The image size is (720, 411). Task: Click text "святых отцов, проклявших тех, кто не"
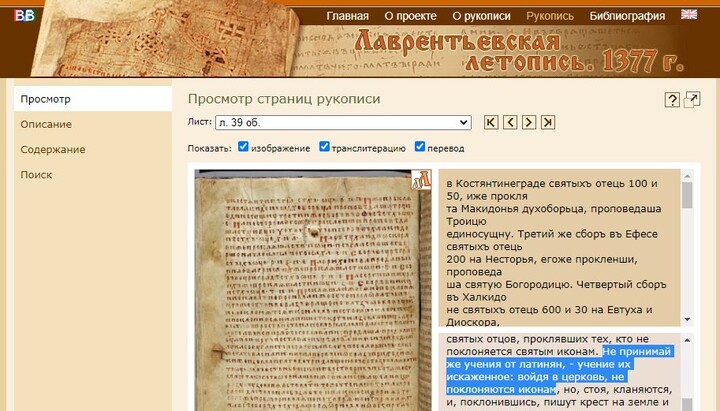tap(547, 339)
